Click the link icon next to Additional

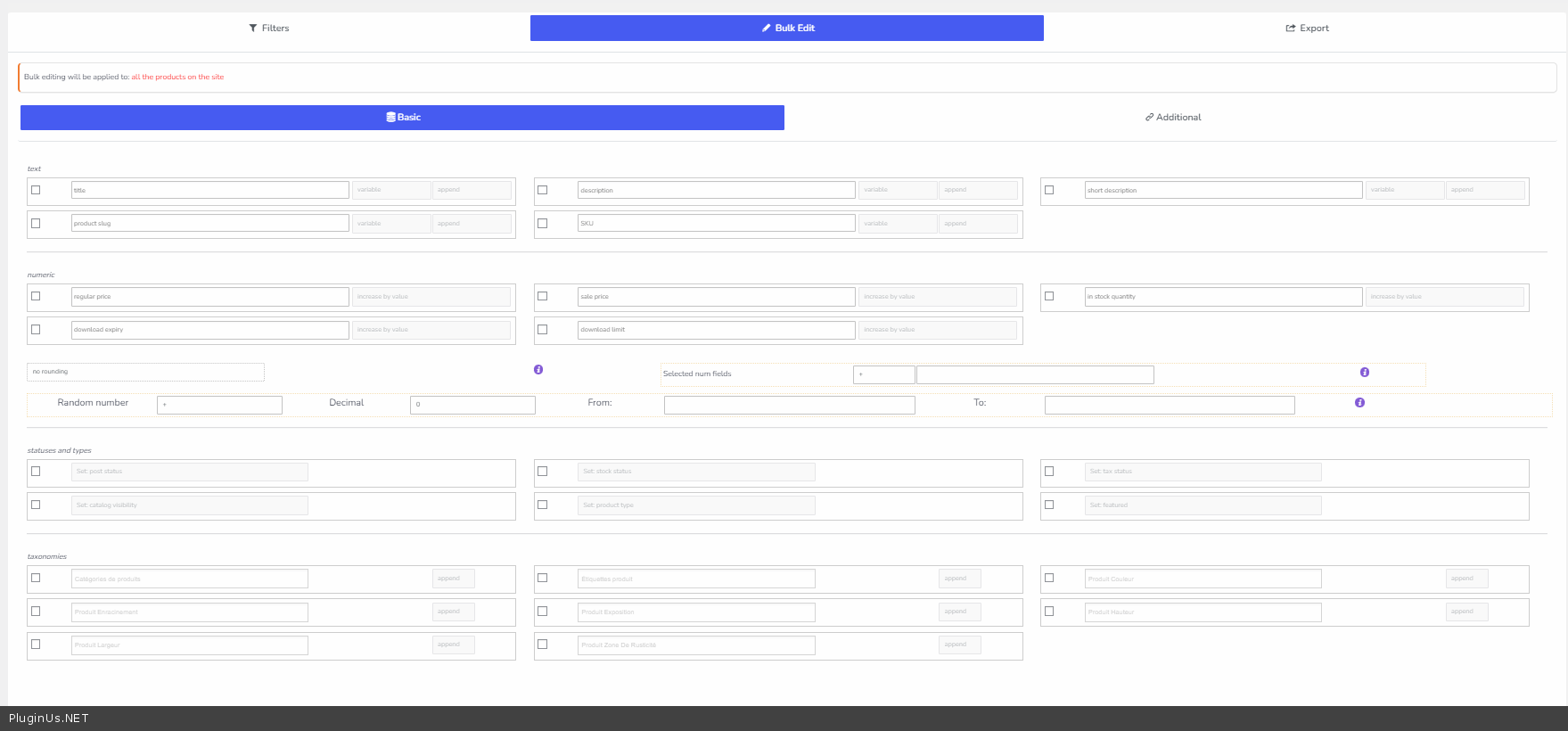click(1149, 118)
